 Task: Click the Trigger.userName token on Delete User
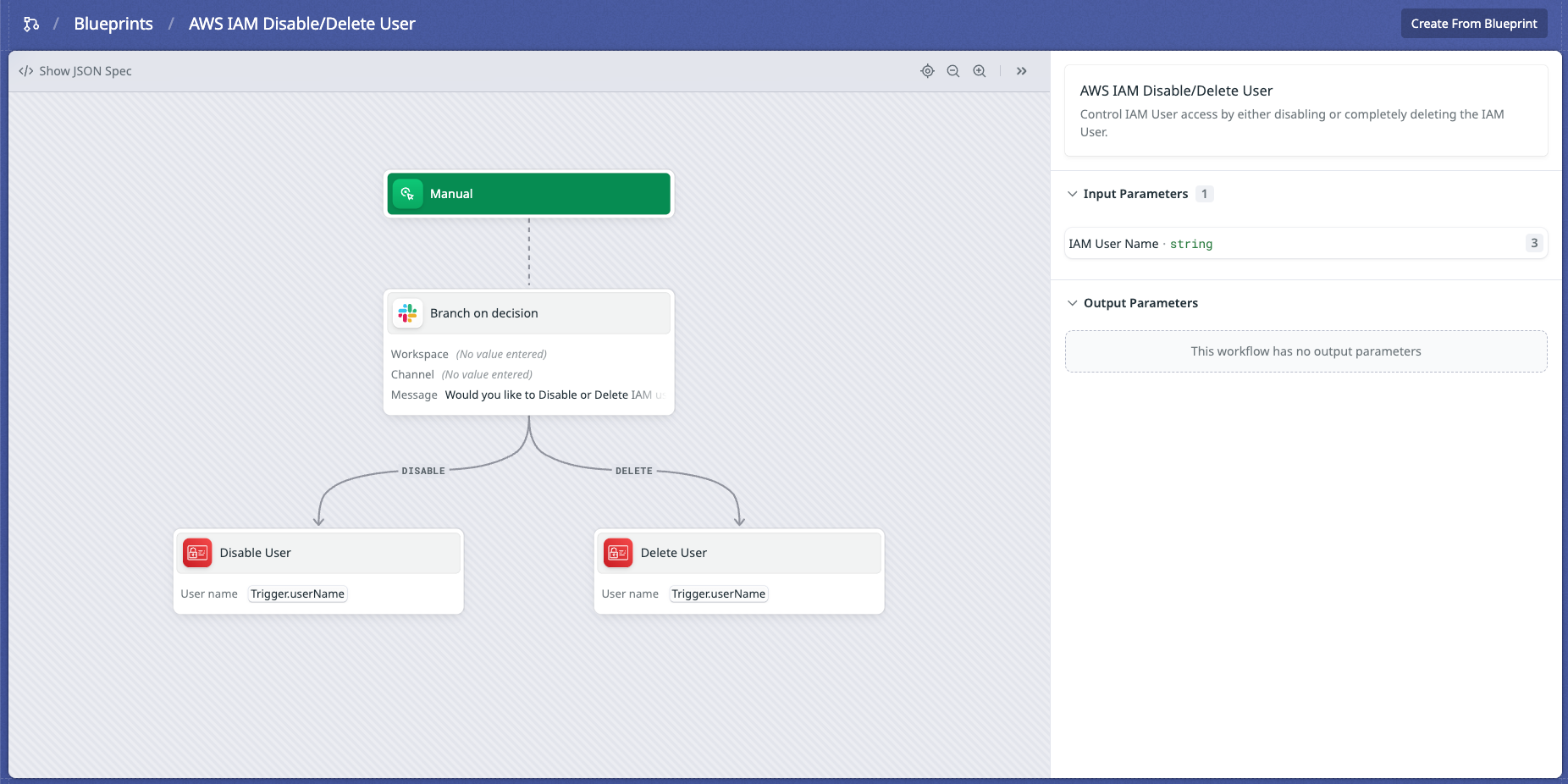tap(718, 594)
